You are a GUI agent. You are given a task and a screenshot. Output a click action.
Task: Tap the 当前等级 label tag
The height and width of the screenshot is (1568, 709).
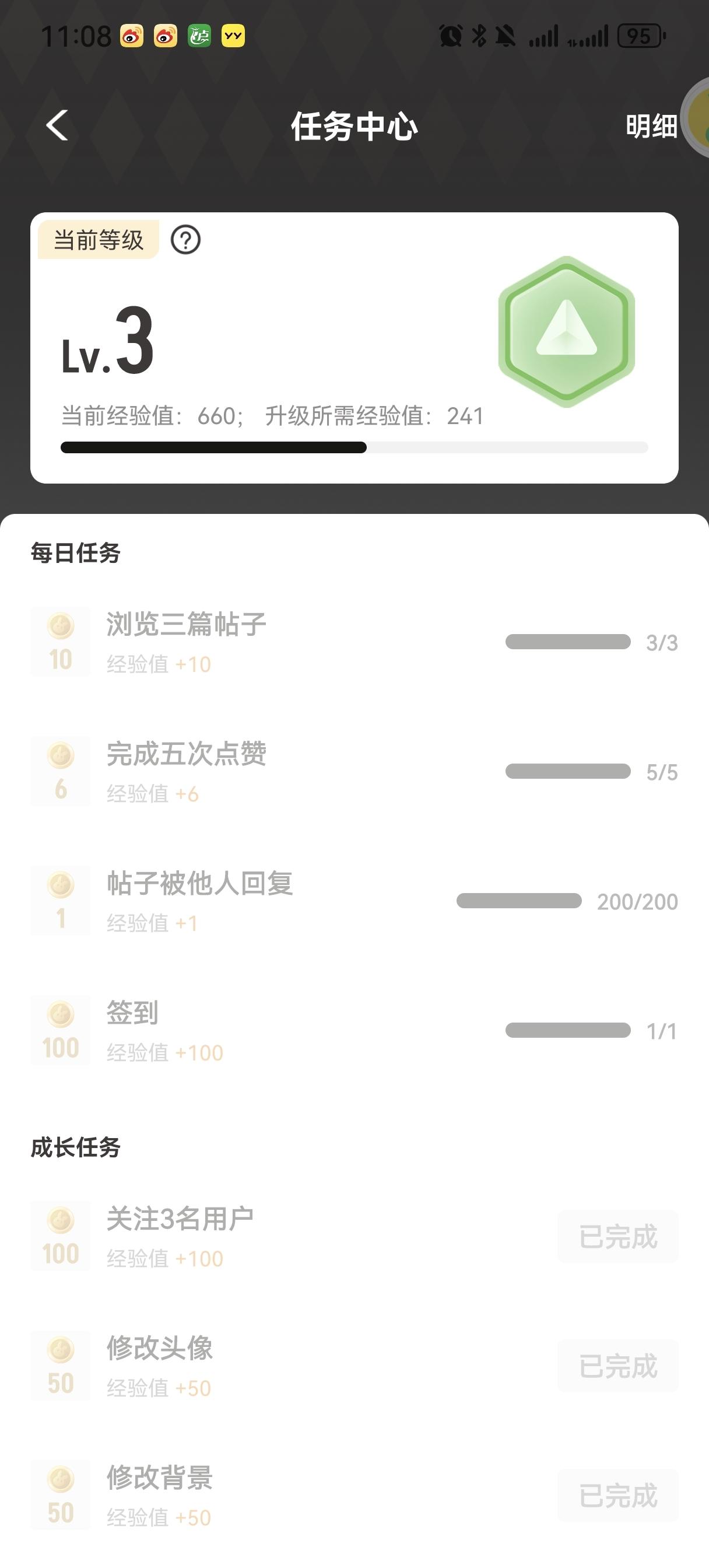(x=99, y=240)
